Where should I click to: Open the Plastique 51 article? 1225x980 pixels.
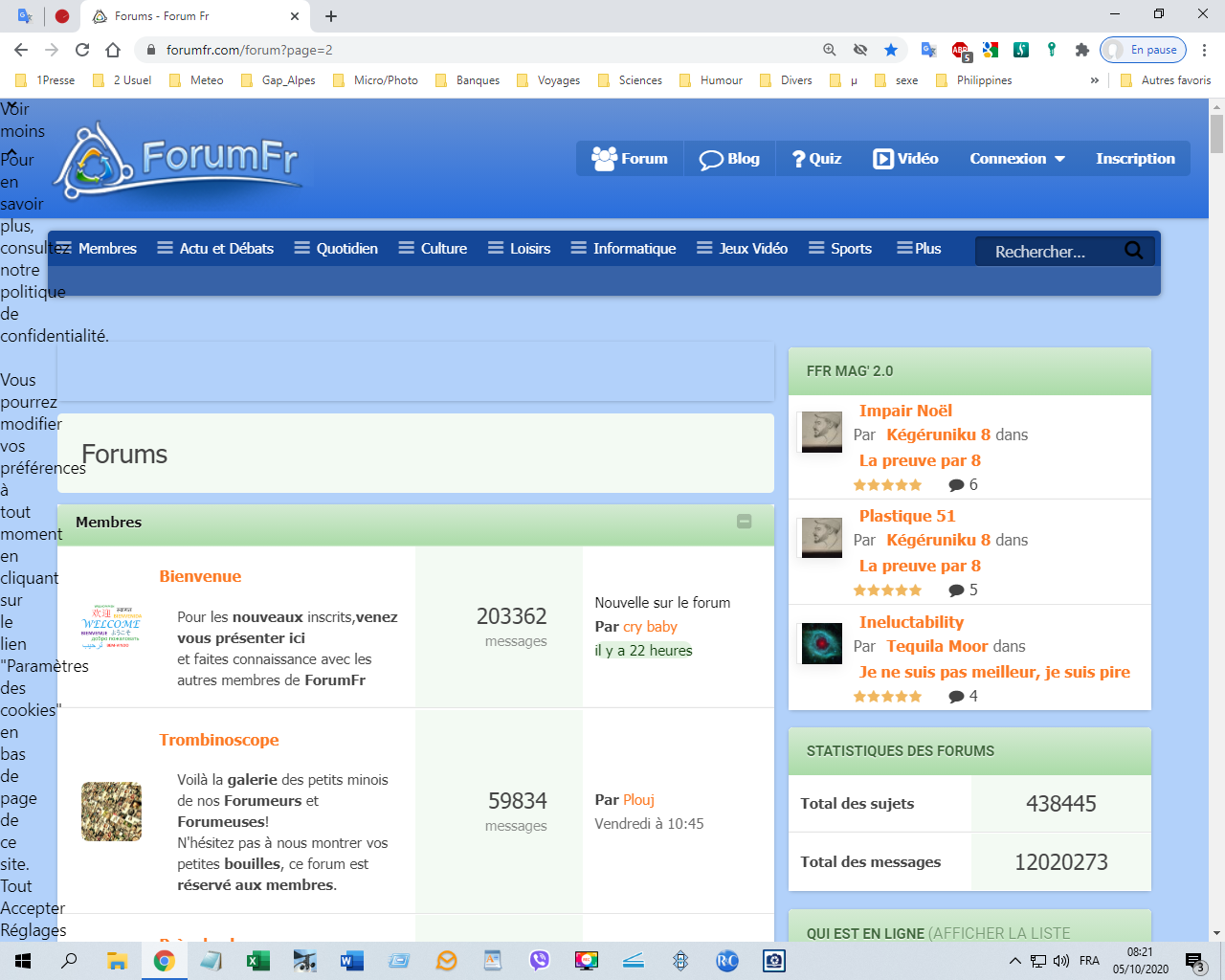[907, 517]
